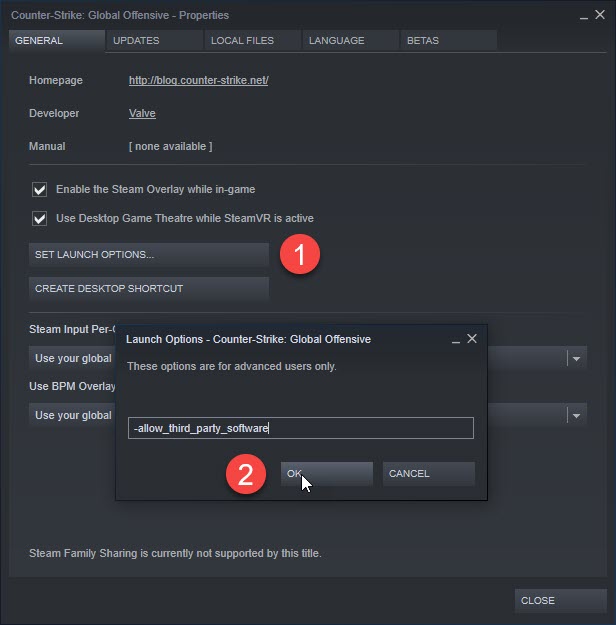Click the launch options text field
616x625 pixels.
301,428
